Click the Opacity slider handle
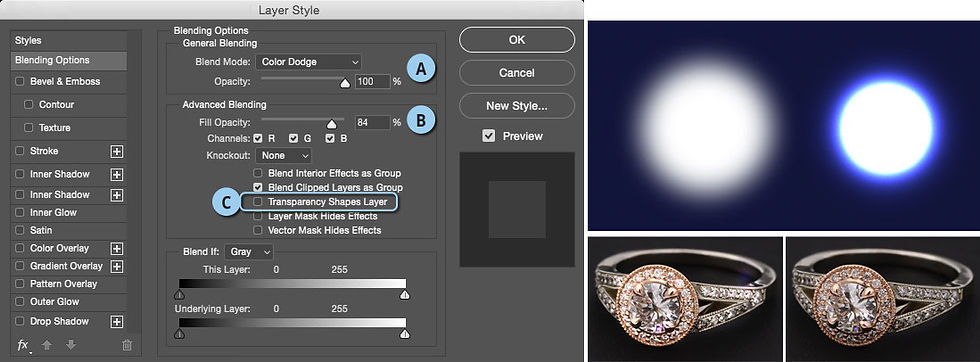 [344, 84]
